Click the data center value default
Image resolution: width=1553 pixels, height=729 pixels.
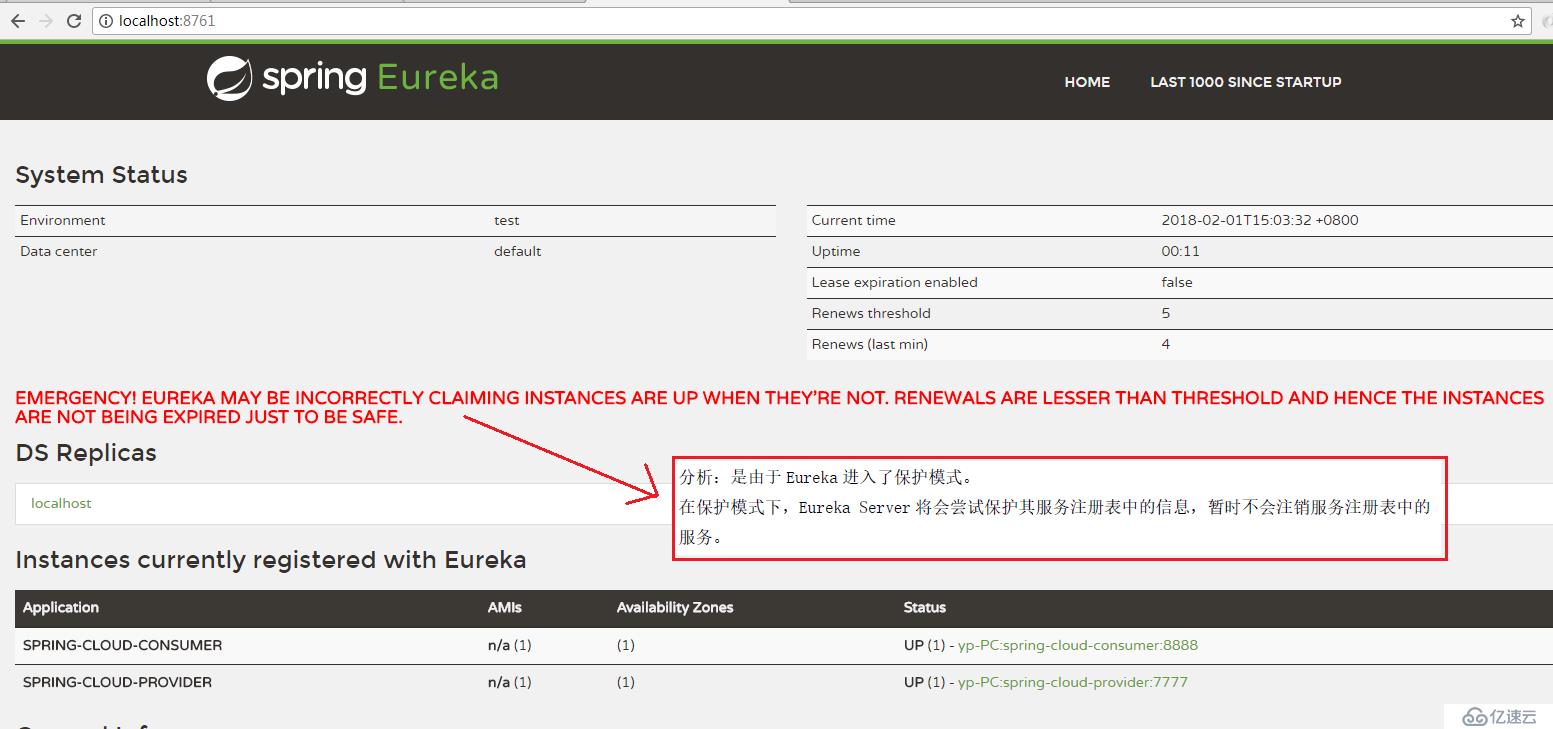(518, 251)
